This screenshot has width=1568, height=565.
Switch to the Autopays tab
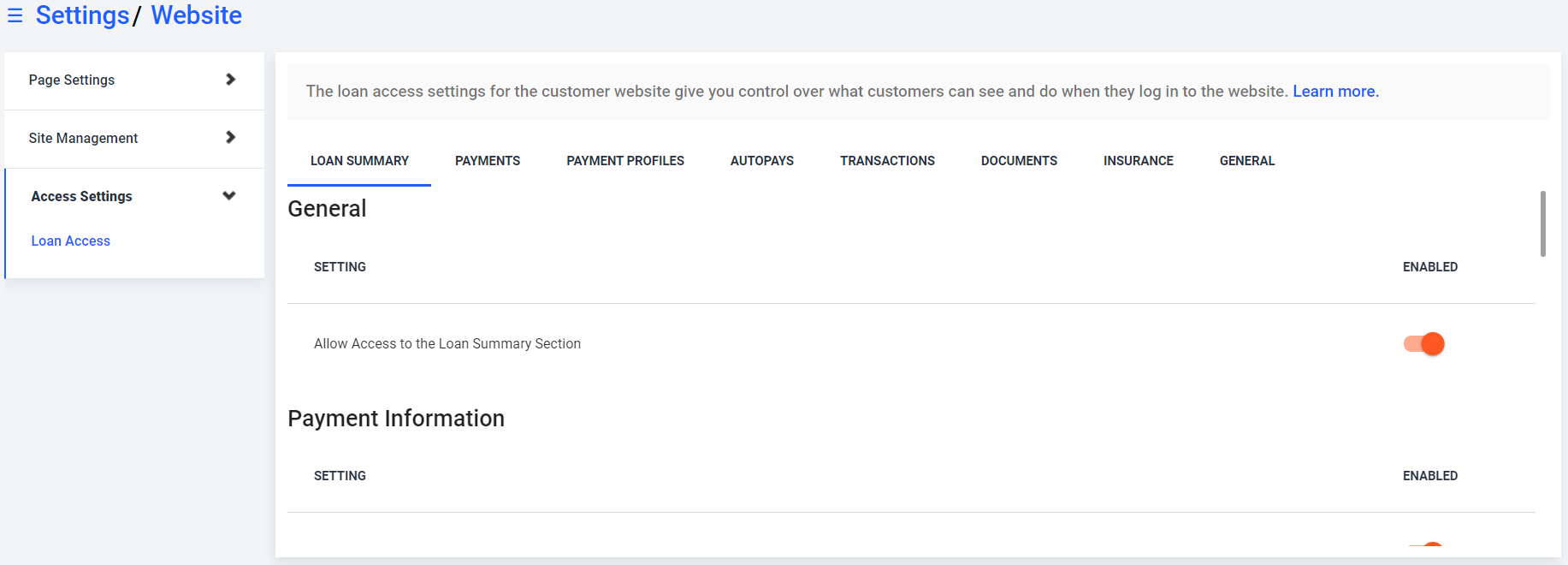pyautogui.click(x=762, y=161)
